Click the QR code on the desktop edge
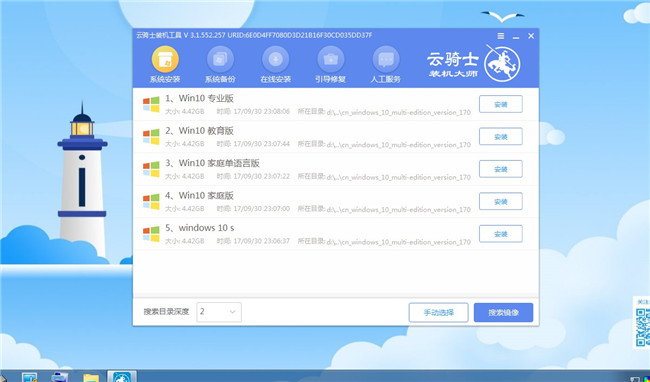Image resolution: width=650 pixels, height=382 pixels. click(643, 326)
